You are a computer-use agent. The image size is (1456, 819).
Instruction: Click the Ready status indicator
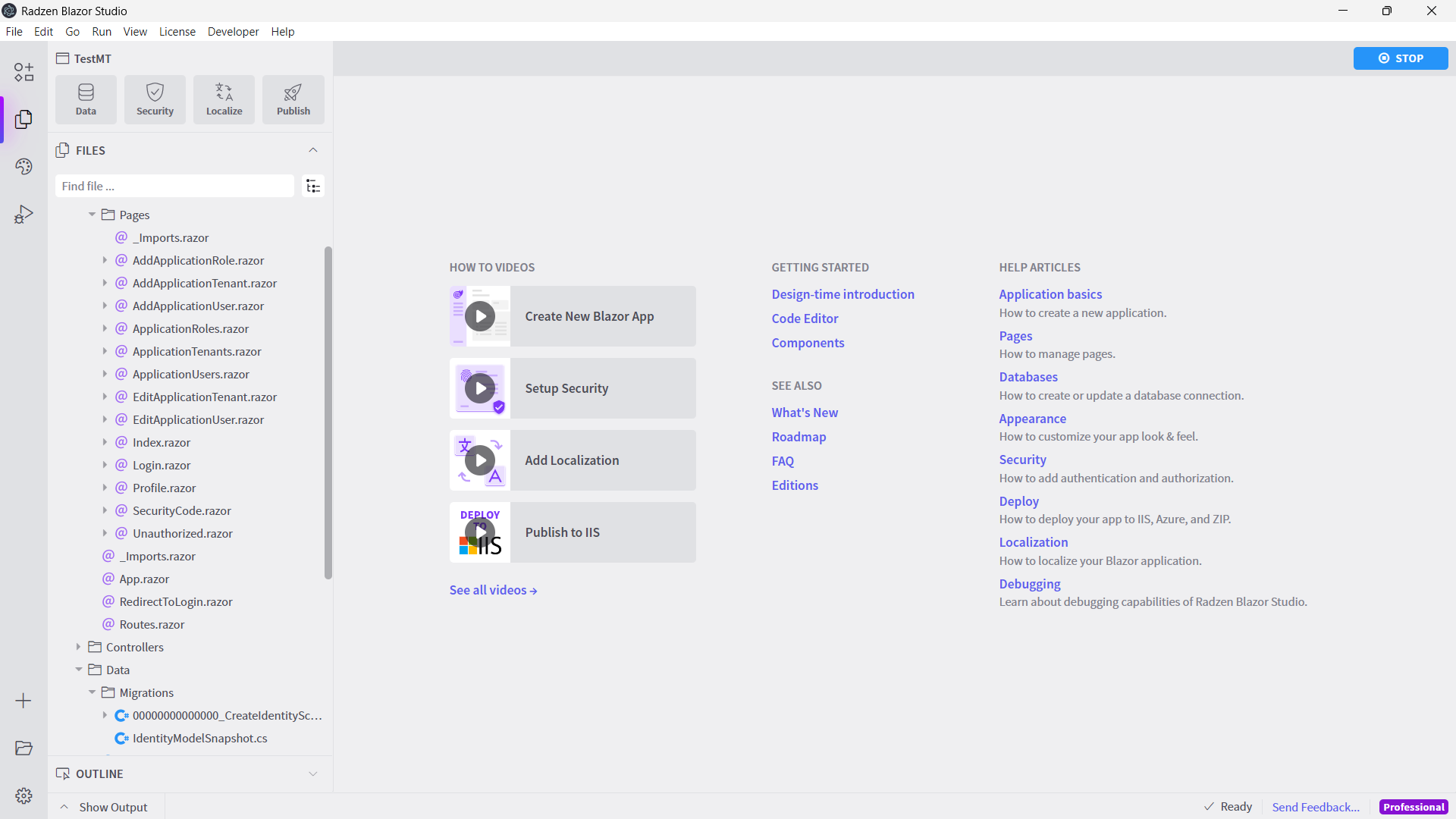coord(1228,807)
